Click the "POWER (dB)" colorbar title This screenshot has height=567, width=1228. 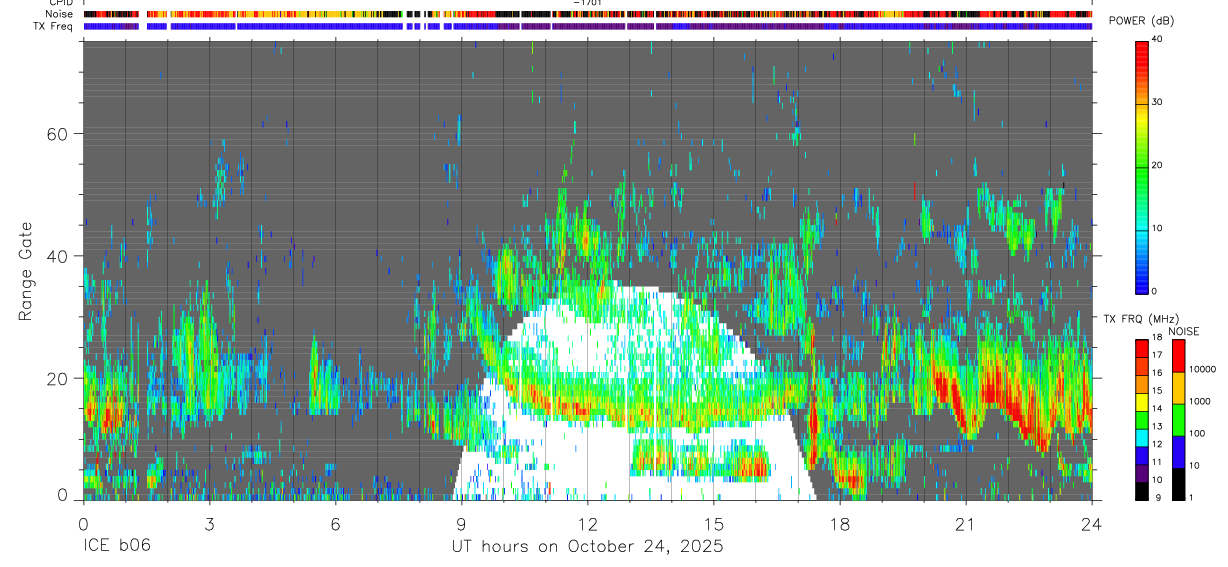pyautogui.click(x=1142, y=21)
